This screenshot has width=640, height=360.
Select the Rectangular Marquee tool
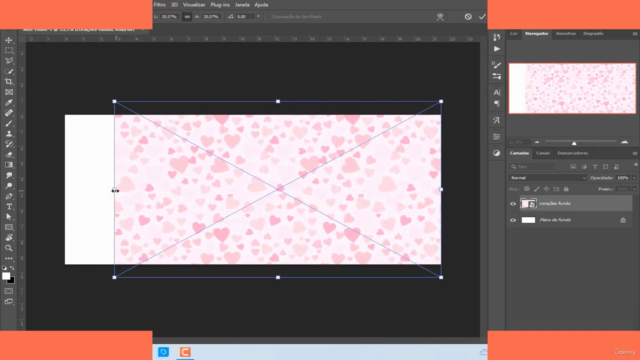coord(9,51)
